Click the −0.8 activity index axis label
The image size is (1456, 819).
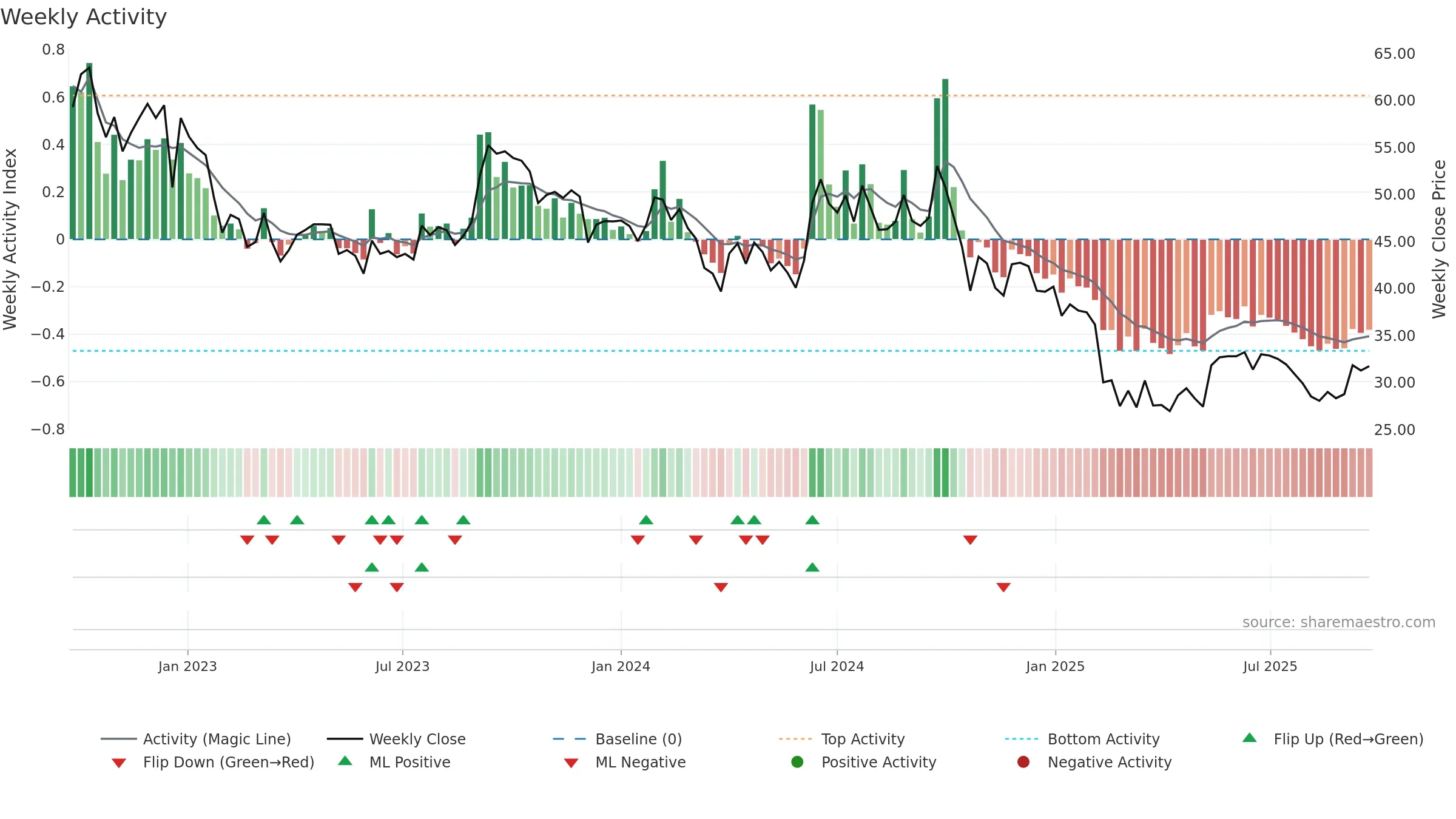pyautogui.click(x=48, y=429)
